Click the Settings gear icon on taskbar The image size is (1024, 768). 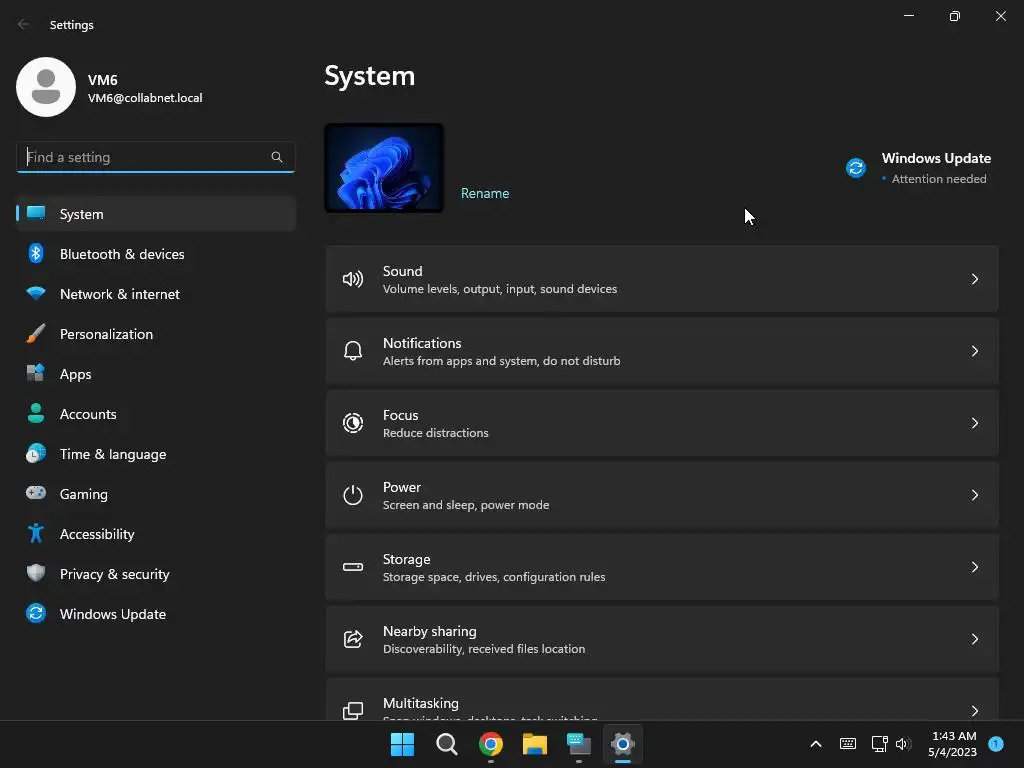coord(623,744)
